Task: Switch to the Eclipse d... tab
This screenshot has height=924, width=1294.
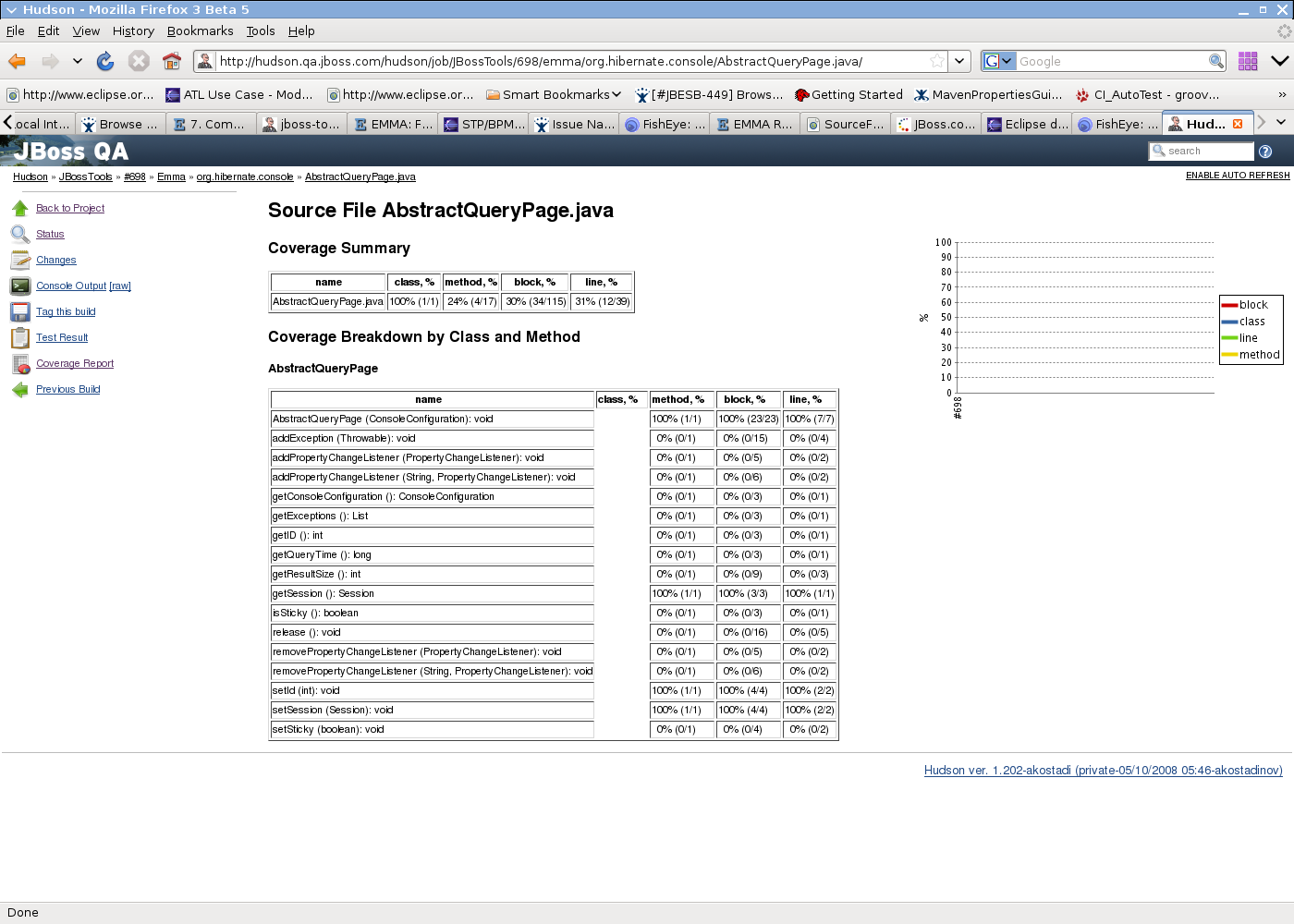Action: [1028, 124]
